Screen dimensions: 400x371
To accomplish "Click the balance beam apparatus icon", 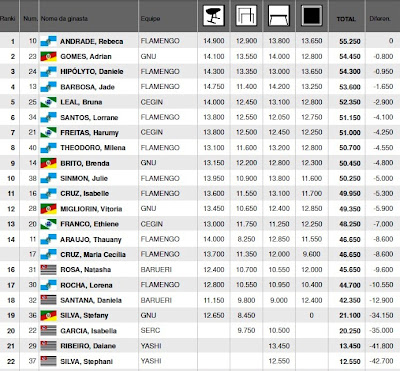I will [279, 16].
